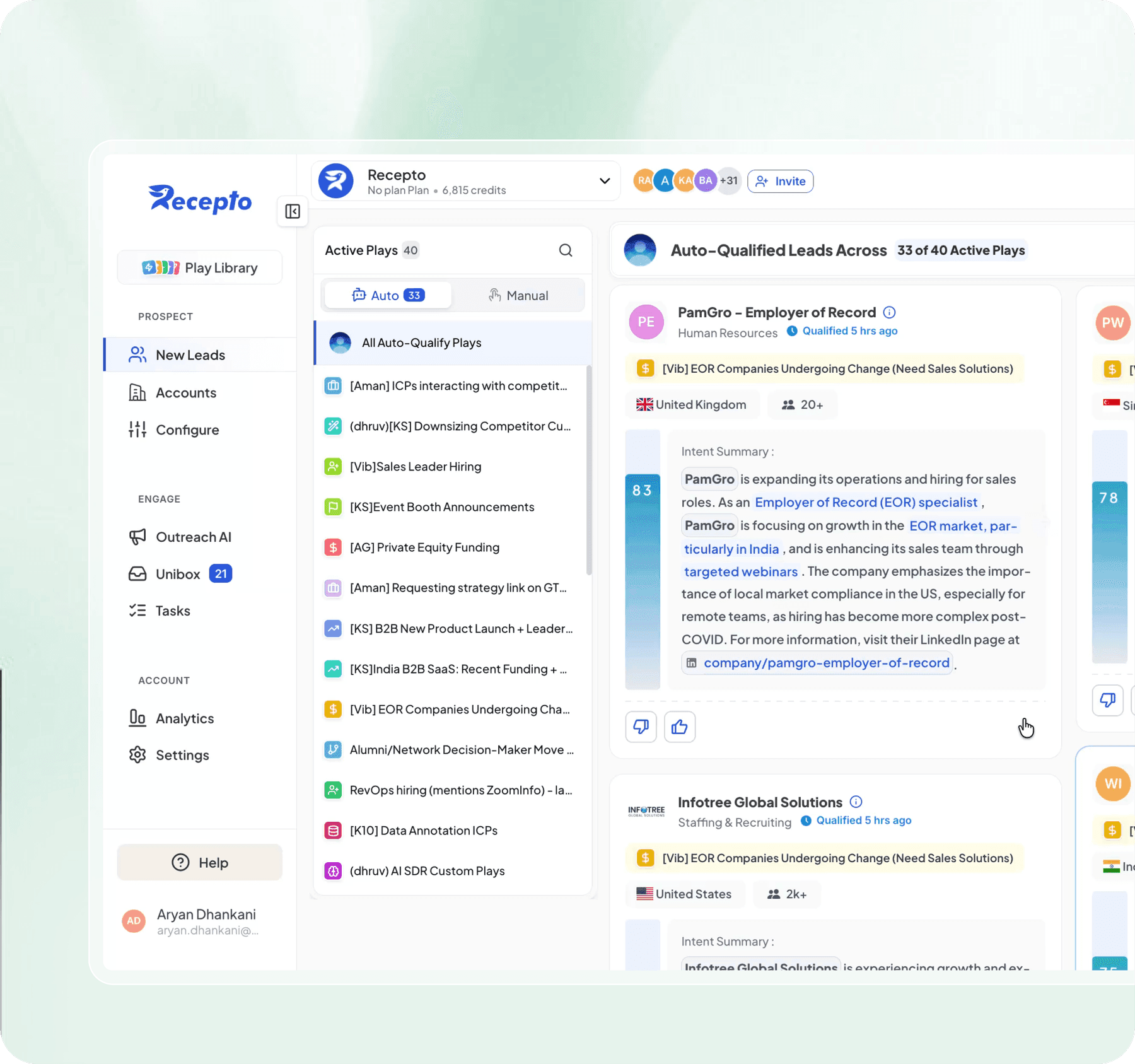This screenshot has height=1064, width=1135.
Task: Select [K10] Data Annotation ICPs play
Action: (x=451, y=830)
